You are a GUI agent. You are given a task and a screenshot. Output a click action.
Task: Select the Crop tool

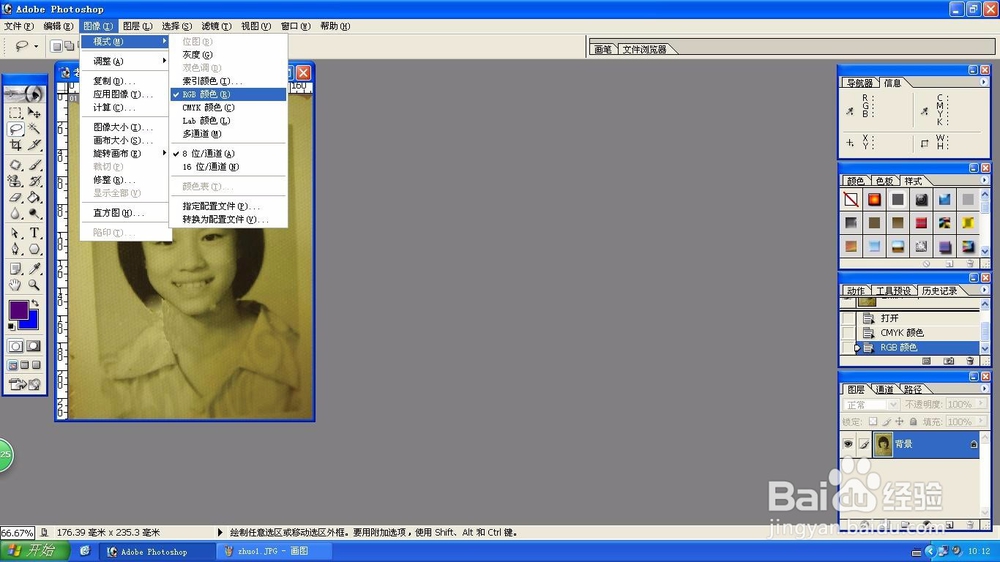[16, 145]
